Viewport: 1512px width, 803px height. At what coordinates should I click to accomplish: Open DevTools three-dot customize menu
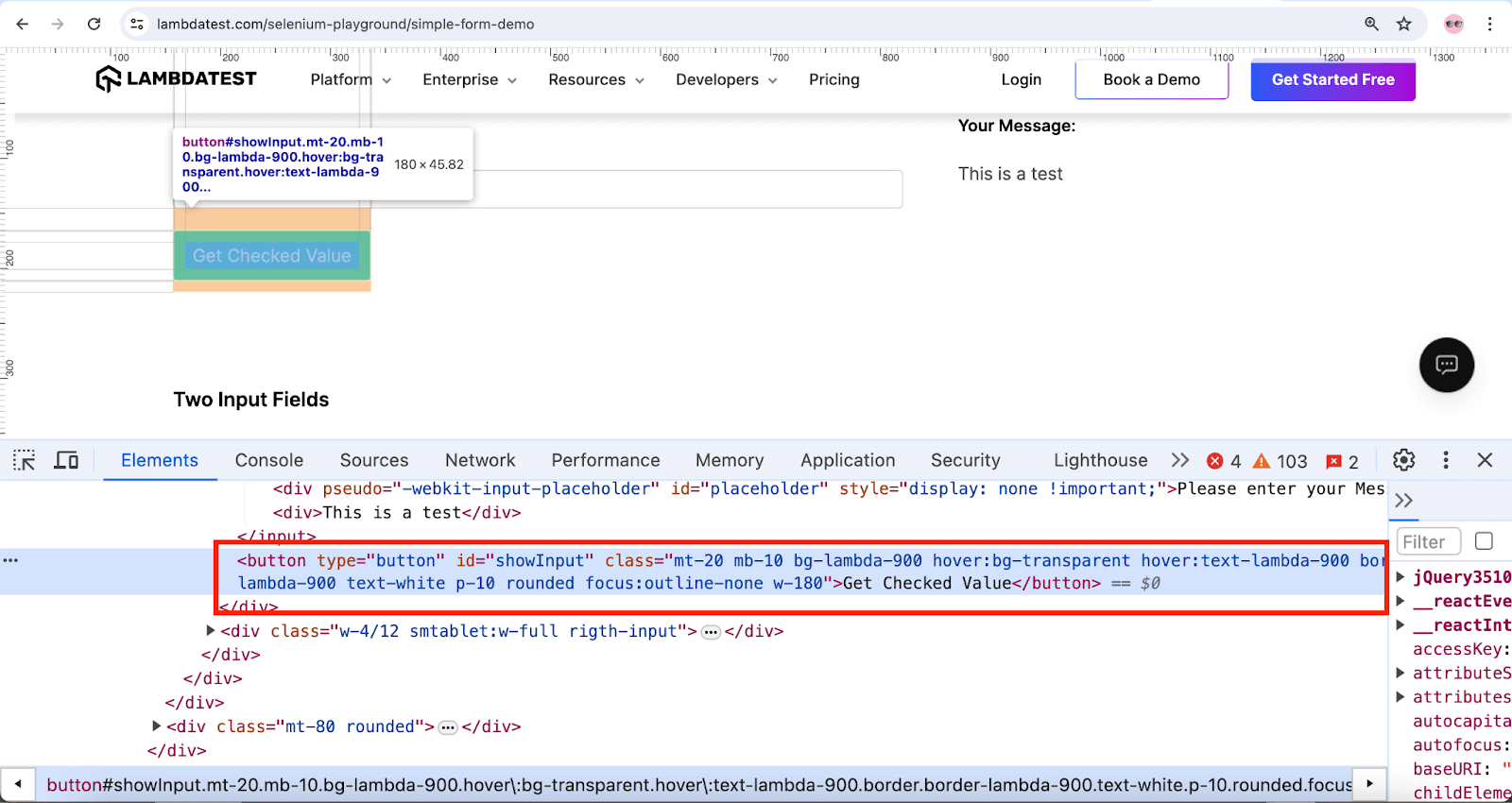click(x=1445, y=460)
